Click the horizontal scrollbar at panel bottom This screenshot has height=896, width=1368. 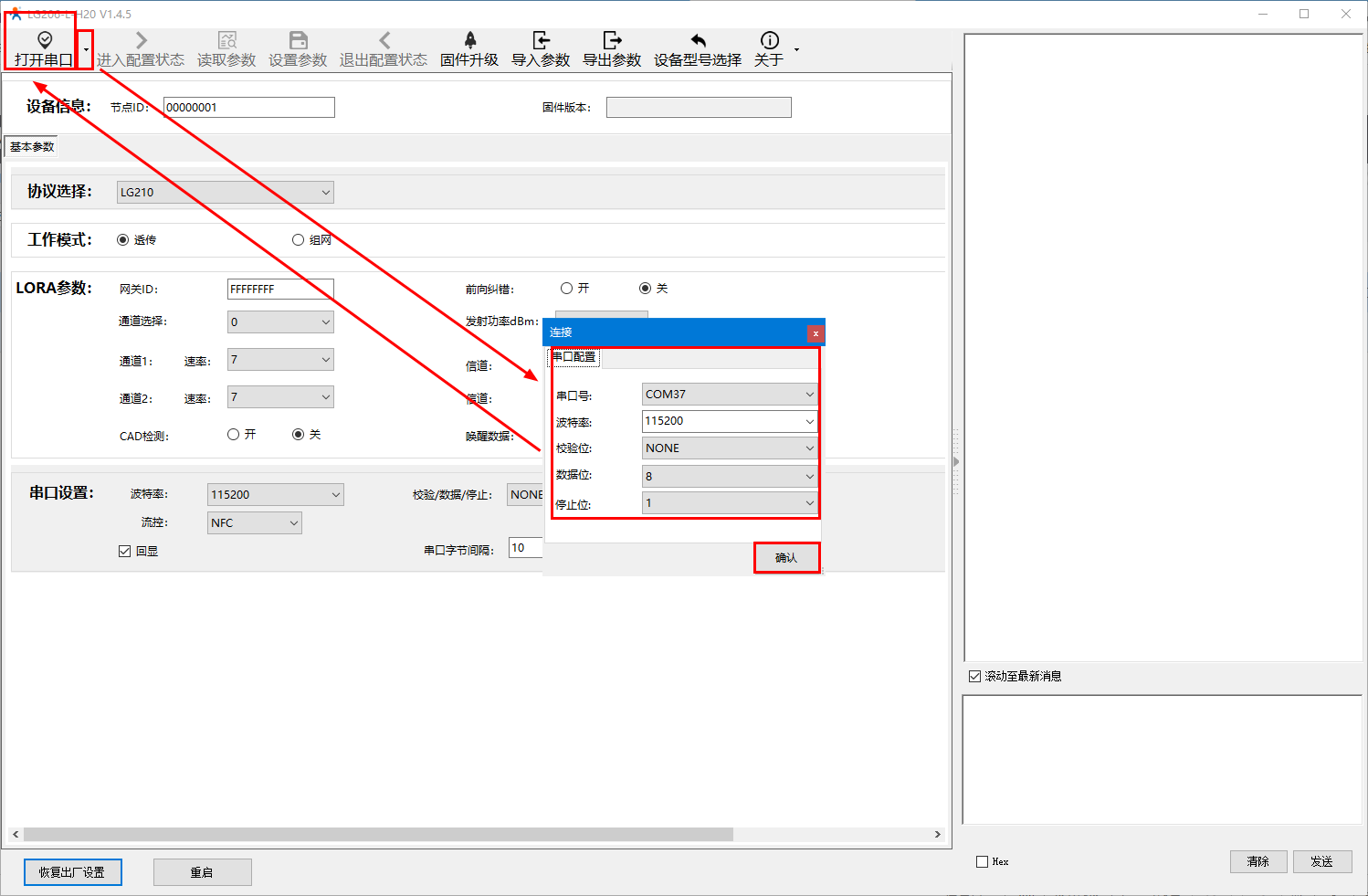click(378, 834)
